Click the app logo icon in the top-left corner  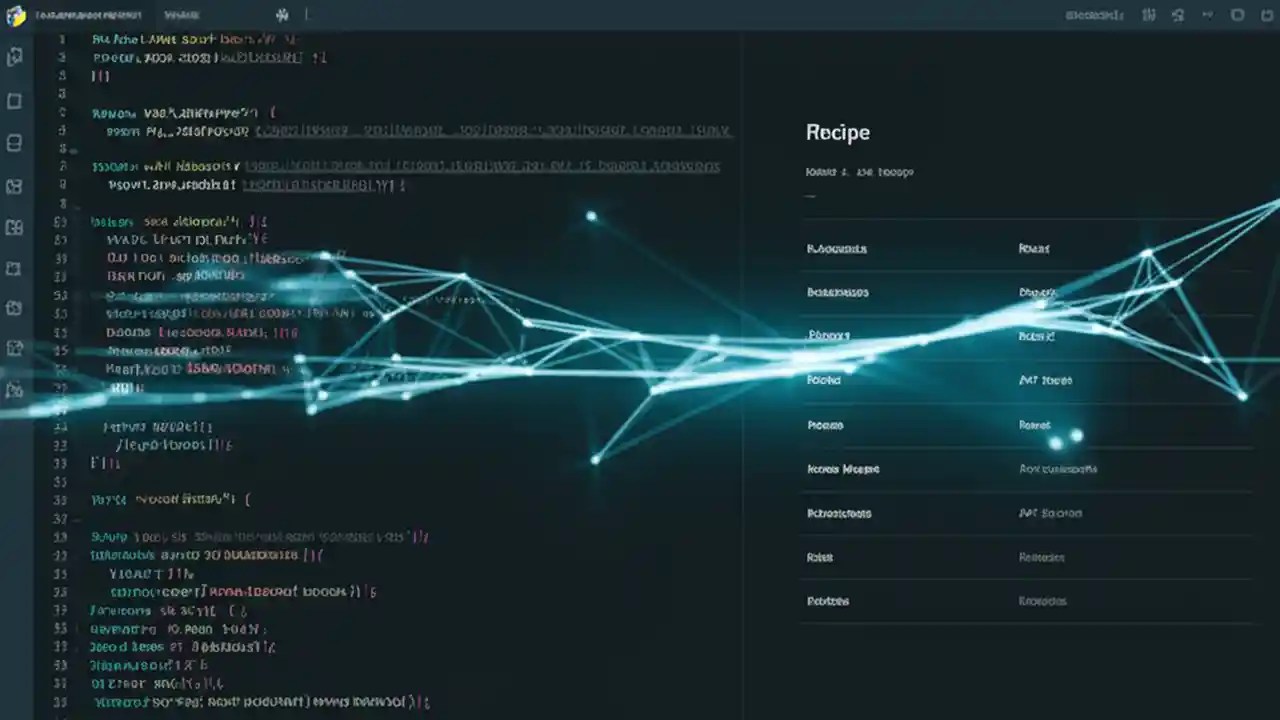coord(15,15)
